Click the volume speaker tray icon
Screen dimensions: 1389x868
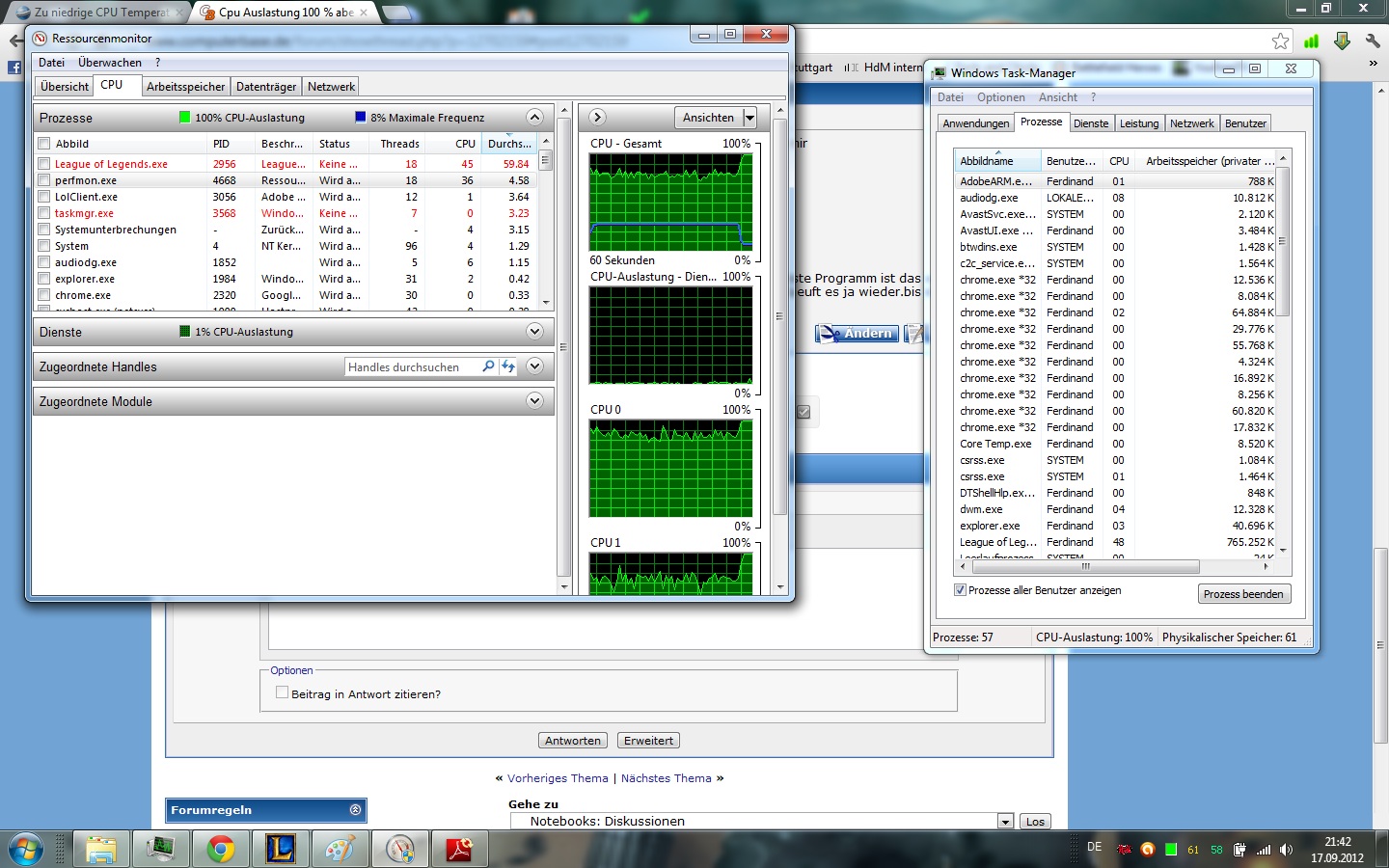1286,850
